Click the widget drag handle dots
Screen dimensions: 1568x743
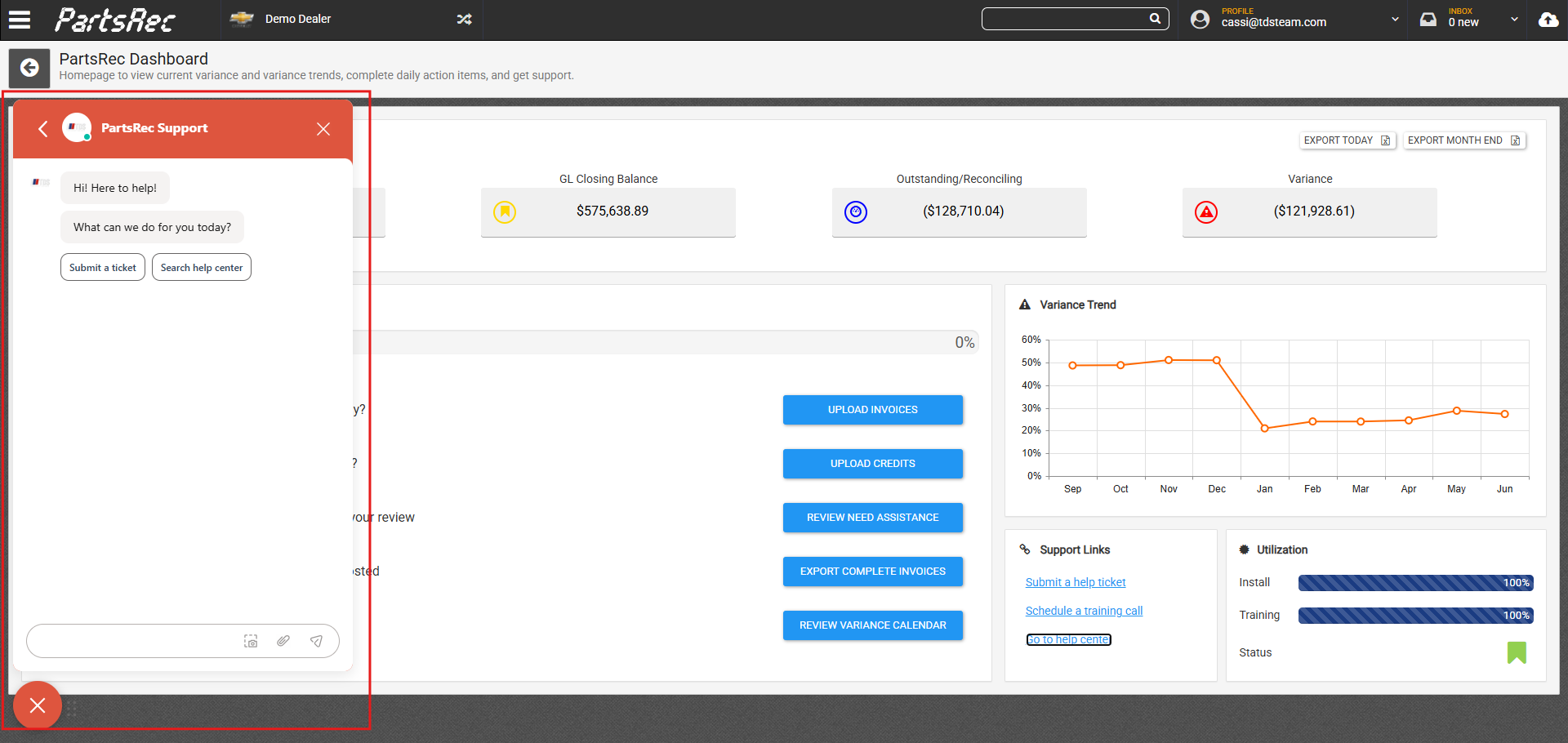[72, 708]
